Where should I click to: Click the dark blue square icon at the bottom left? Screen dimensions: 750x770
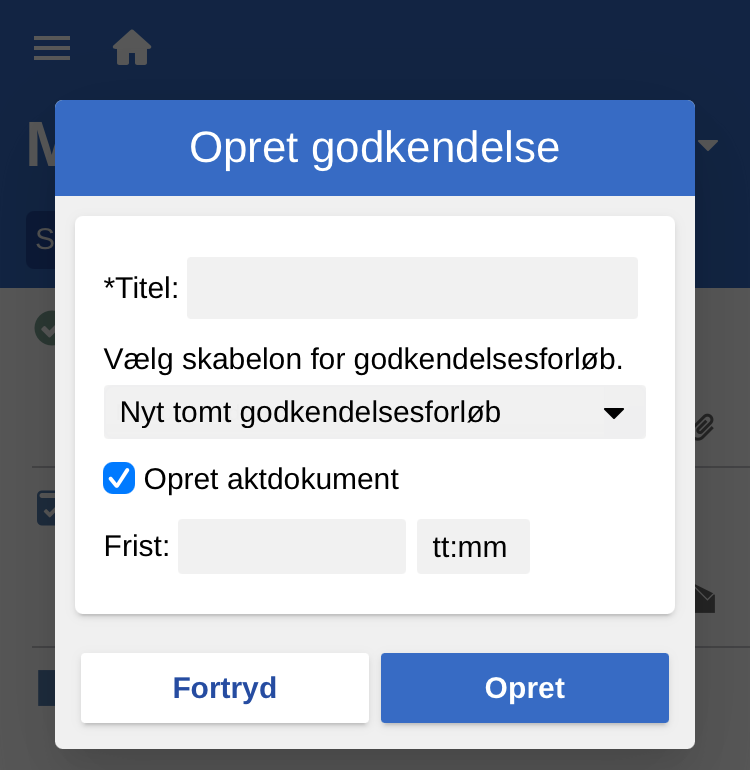click(46, 688)
